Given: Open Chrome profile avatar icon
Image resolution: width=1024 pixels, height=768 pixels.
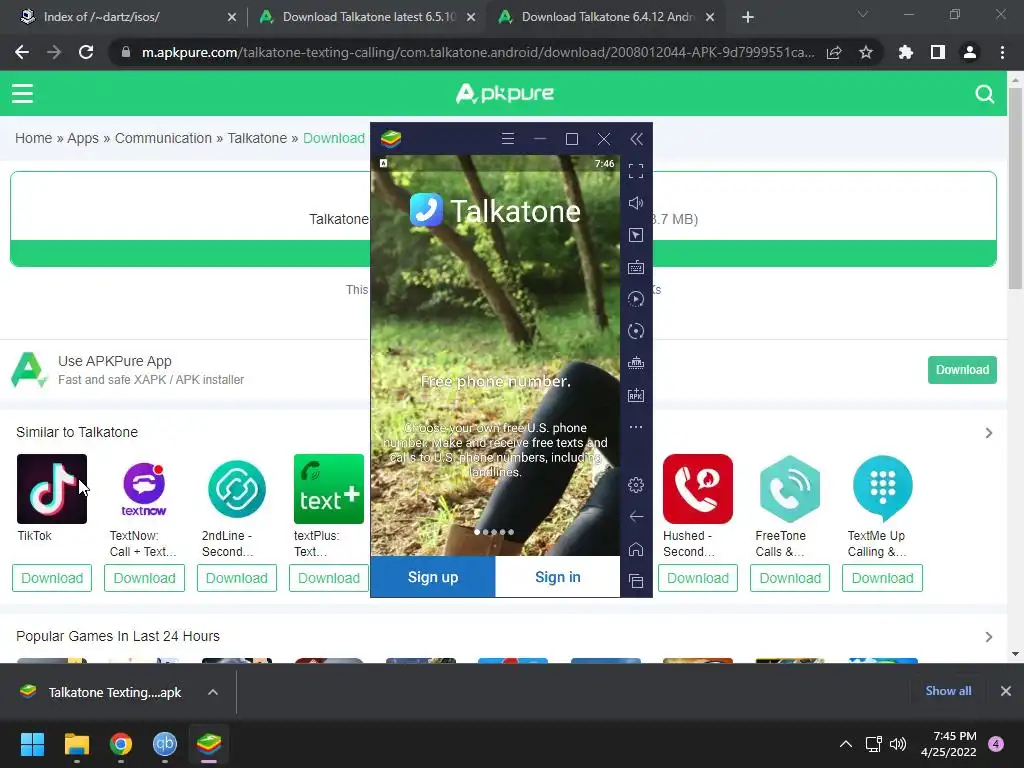Looking at the screenshot, I should pyautogui.click(x=970, y=52).
